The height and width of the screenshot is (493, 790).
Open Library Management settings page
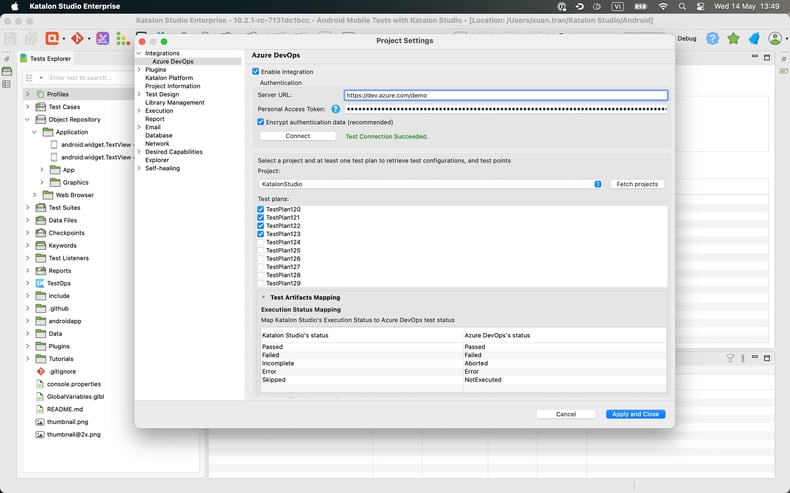click(175, 102)
